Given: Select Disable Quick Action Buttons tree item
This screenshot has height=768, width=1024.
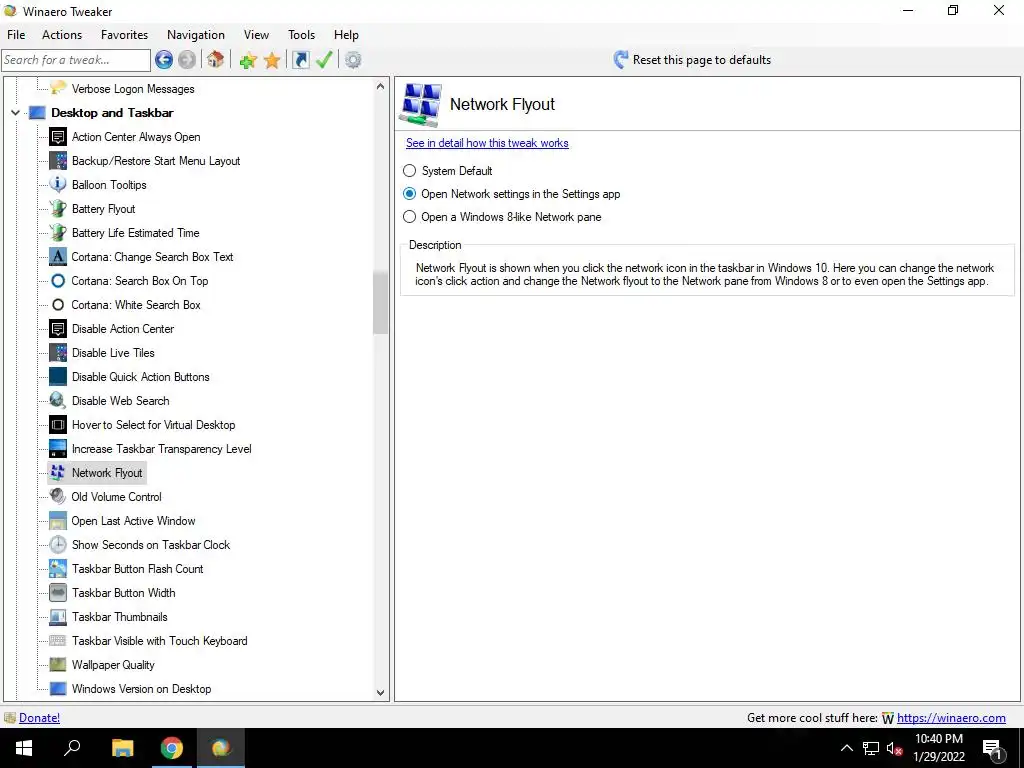Looking at the screenshot, I should (x=140, y=377).
